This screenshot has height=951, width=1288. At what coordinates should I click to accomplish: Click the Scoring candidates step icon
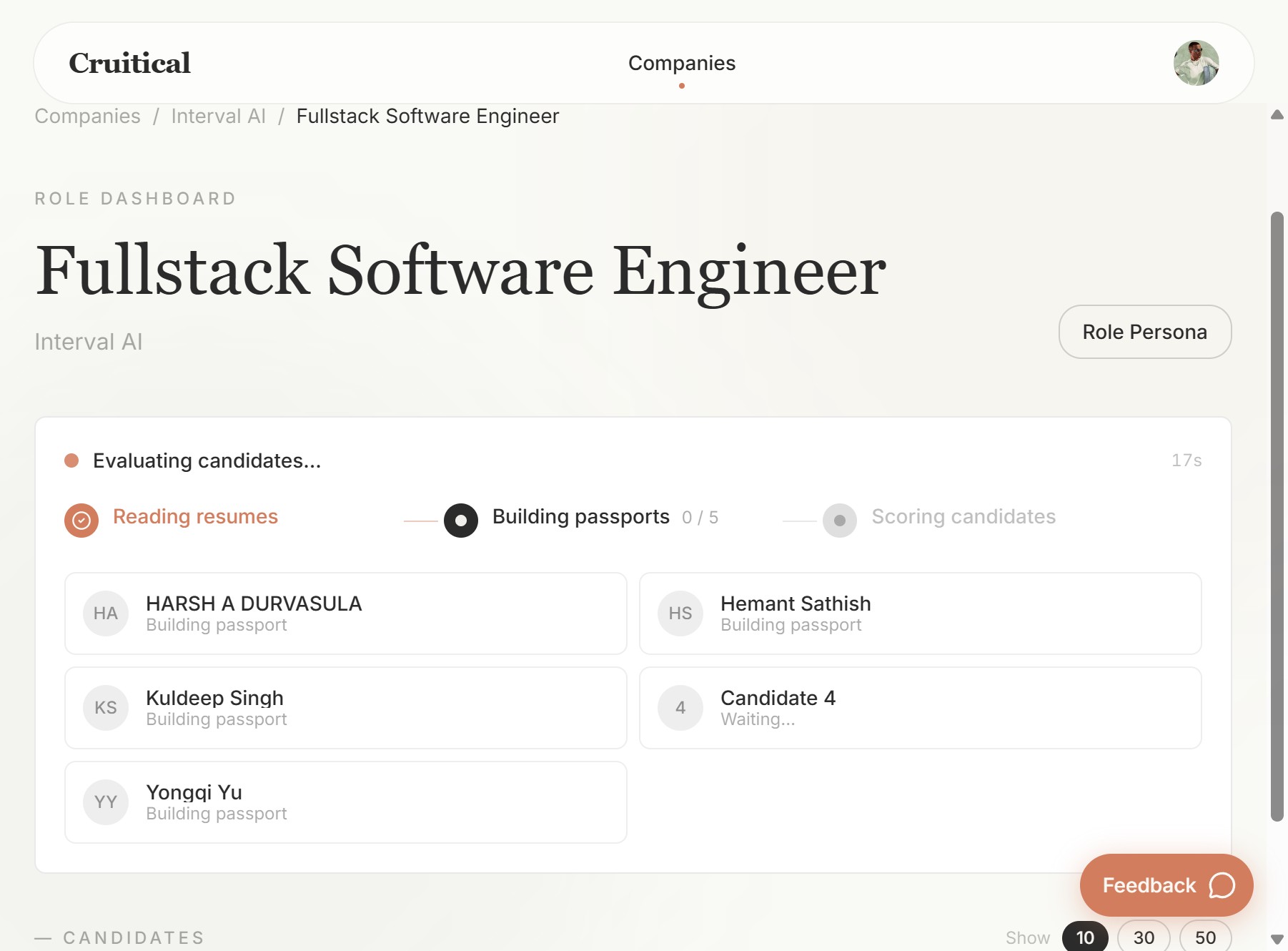840,520
